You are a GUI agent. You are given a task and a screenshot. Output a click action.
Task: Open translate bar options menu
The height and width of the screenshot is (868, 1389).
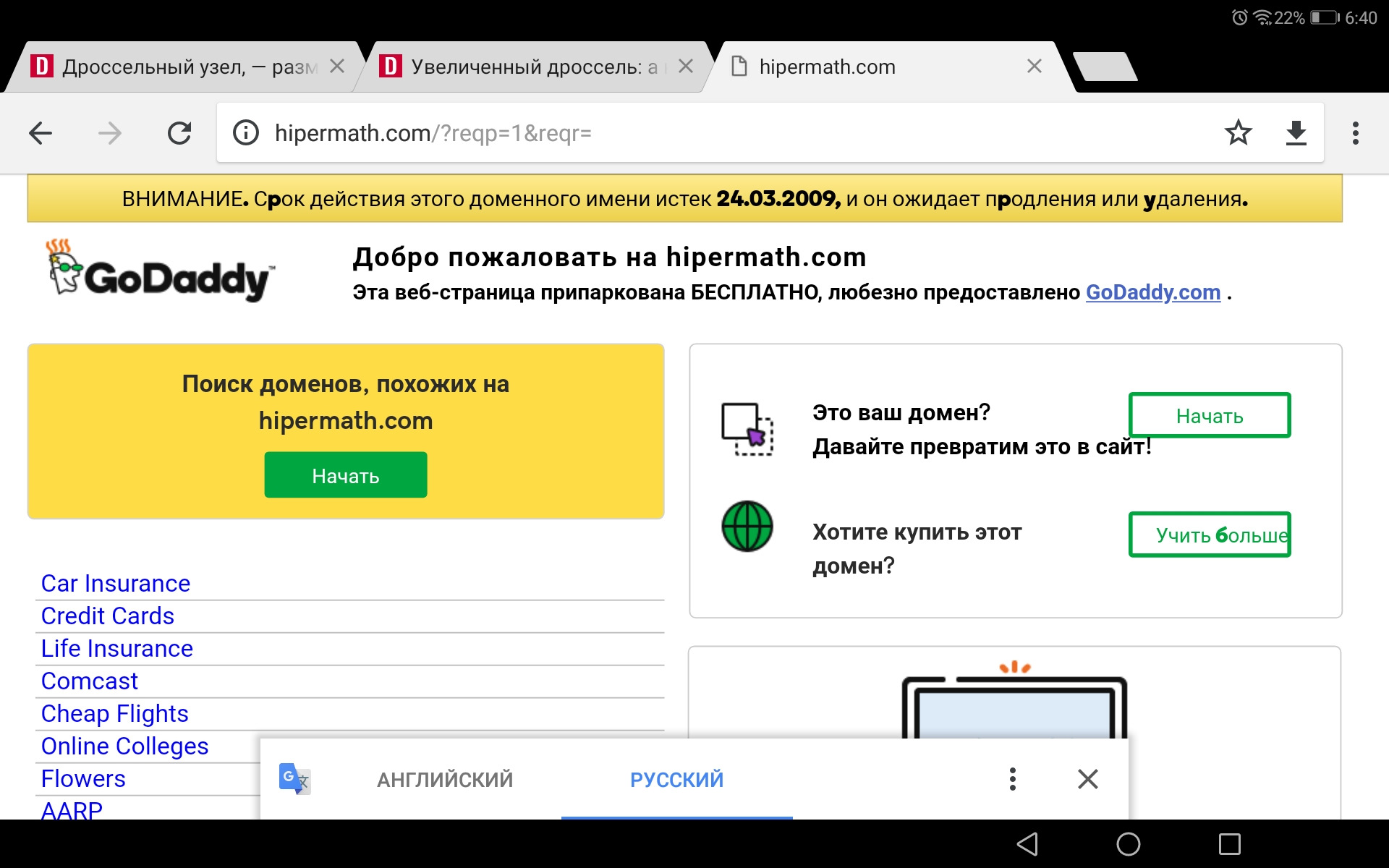click(x=1012, y=779)
